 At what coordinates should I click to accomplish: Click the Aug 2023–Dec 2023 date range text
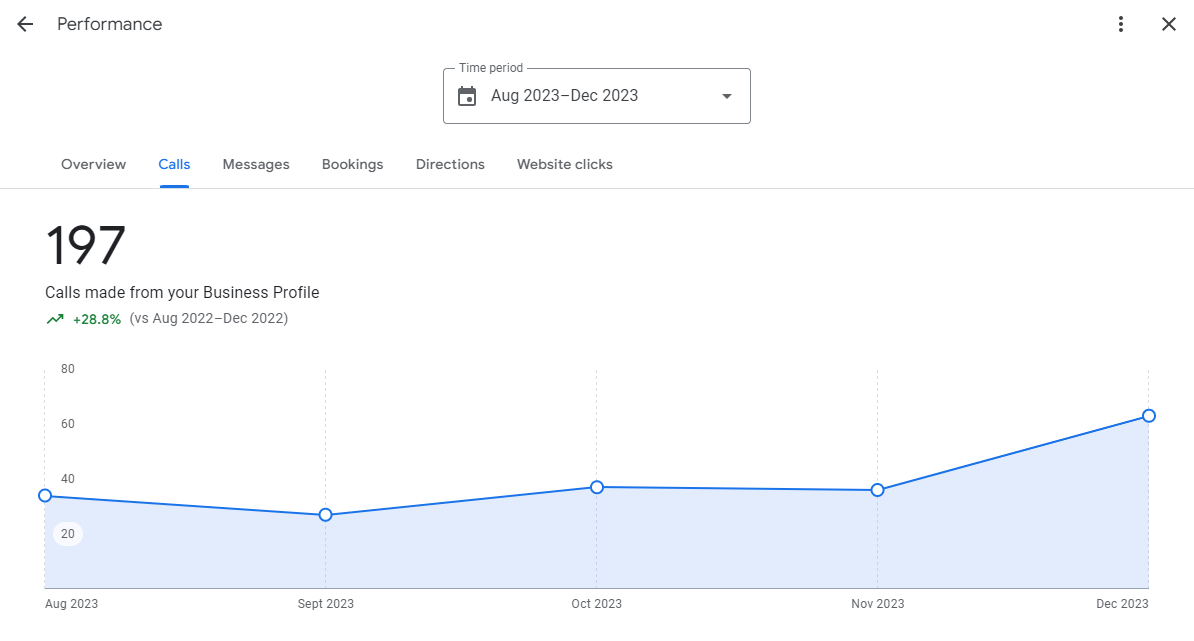(x=564, y=96)
